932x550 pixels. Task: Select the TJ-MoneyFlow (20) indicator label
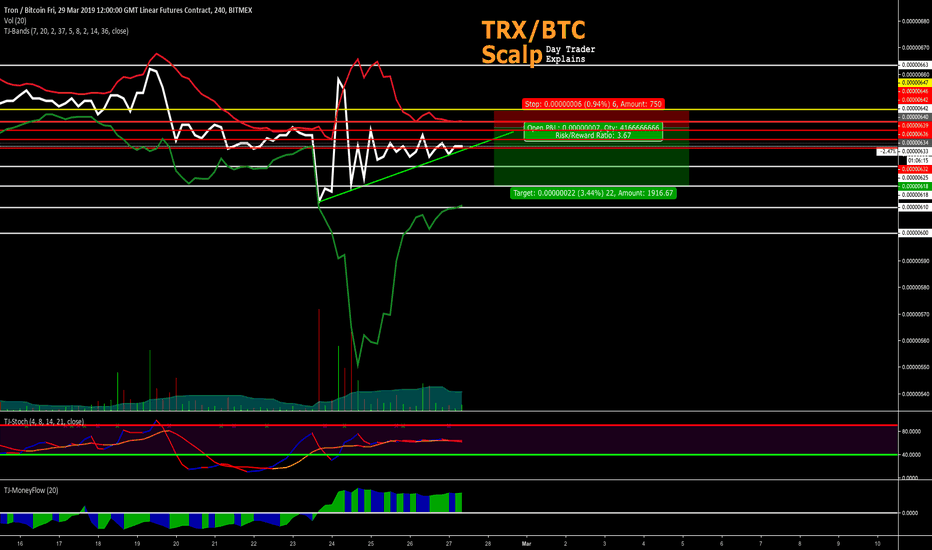pyautogui.click(x=31, y=490)
